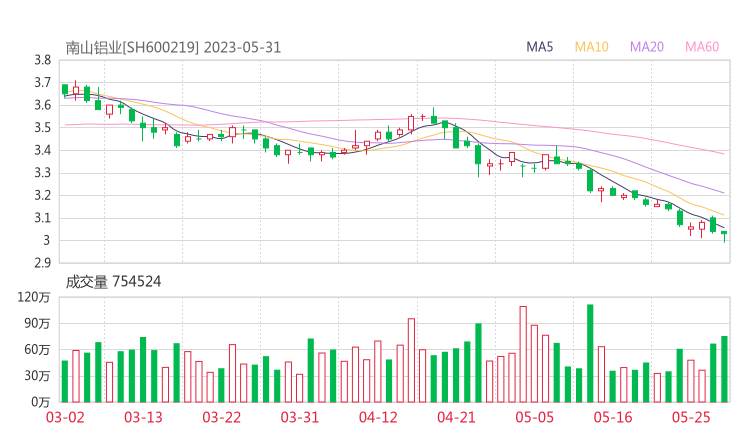The height and width of the screenshot is (440, 740).
Task: Click the MA20 legend label
Action: coord(647,47)
